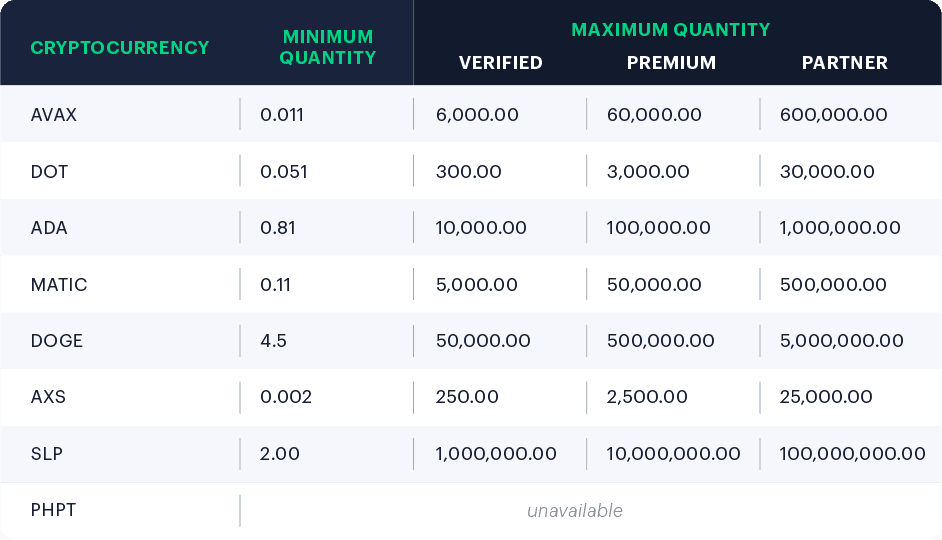Screen dimensions: 942x540
Task: Click the CRYPTOCURRENCY column header
Action: click(120, 47)
